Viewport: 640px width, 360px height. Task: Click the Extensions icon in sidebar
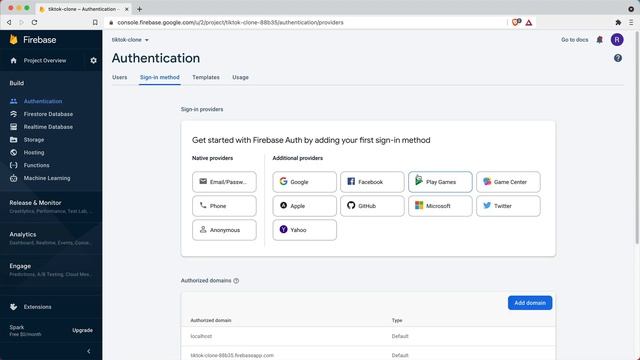(x=13, y=307)
